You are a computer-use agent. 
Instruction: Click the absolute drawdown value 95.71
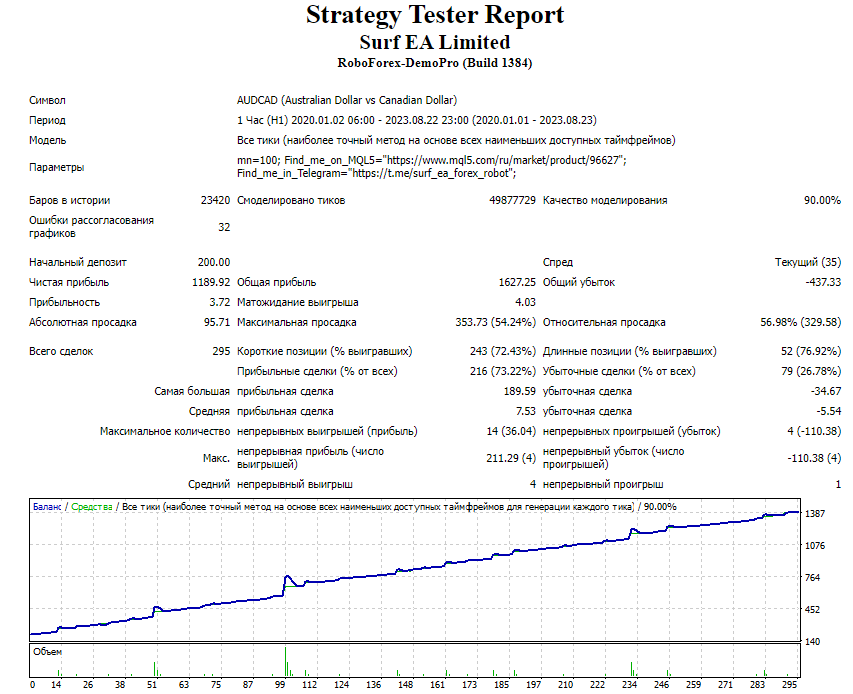click(x=217, y=323)
